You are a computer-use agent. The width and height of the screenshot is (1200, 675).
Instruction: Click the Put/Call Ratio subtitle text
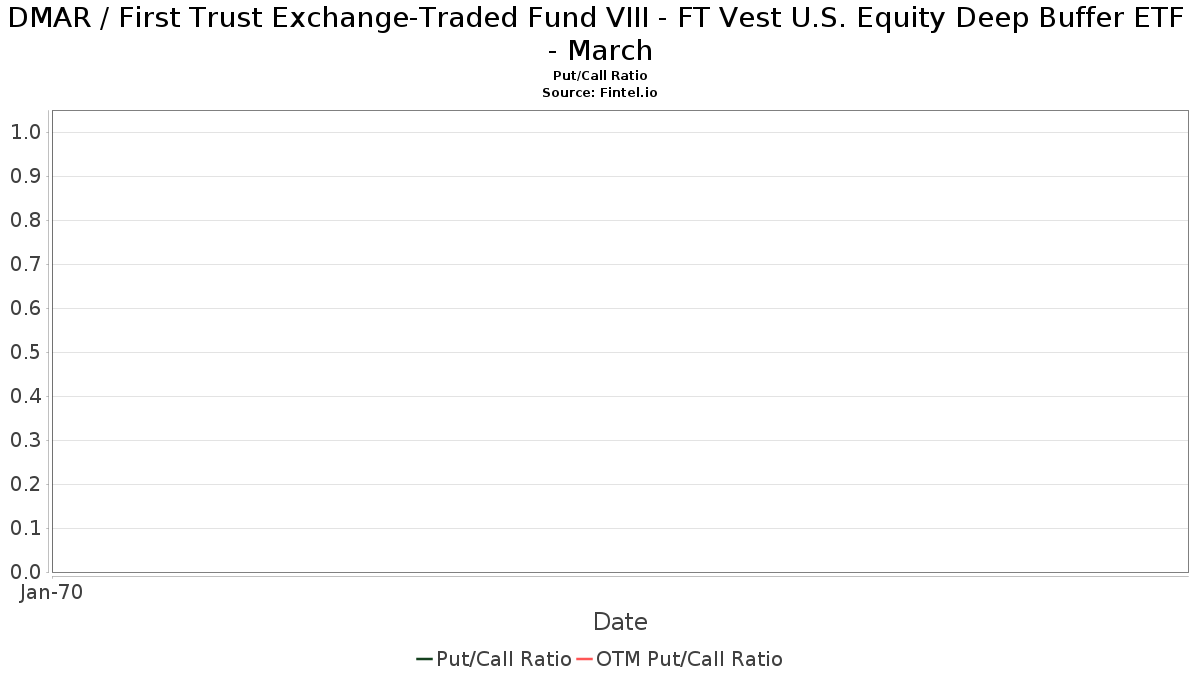(600, 76)
